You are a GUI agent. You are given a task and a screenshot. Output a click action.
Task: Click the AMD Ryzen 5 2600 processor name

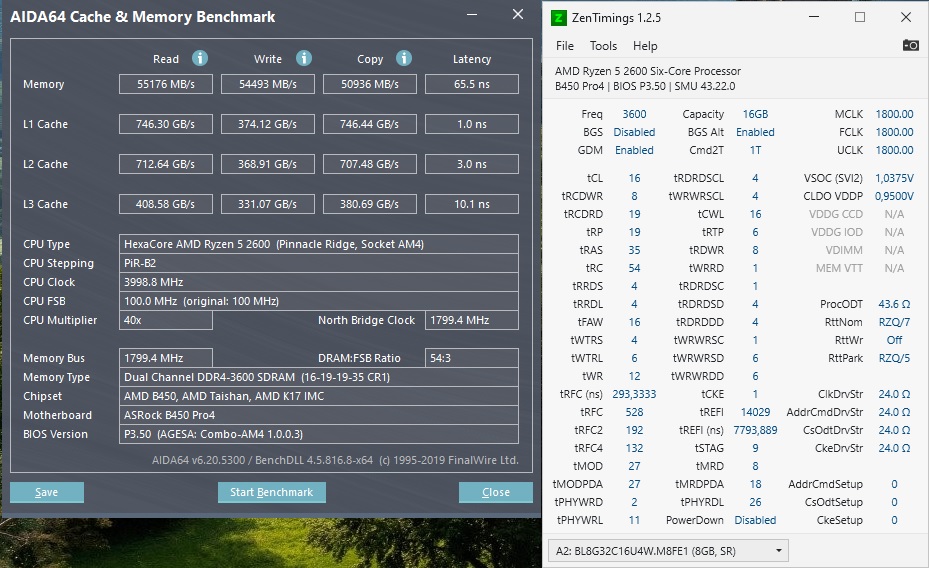pos(648,71)
